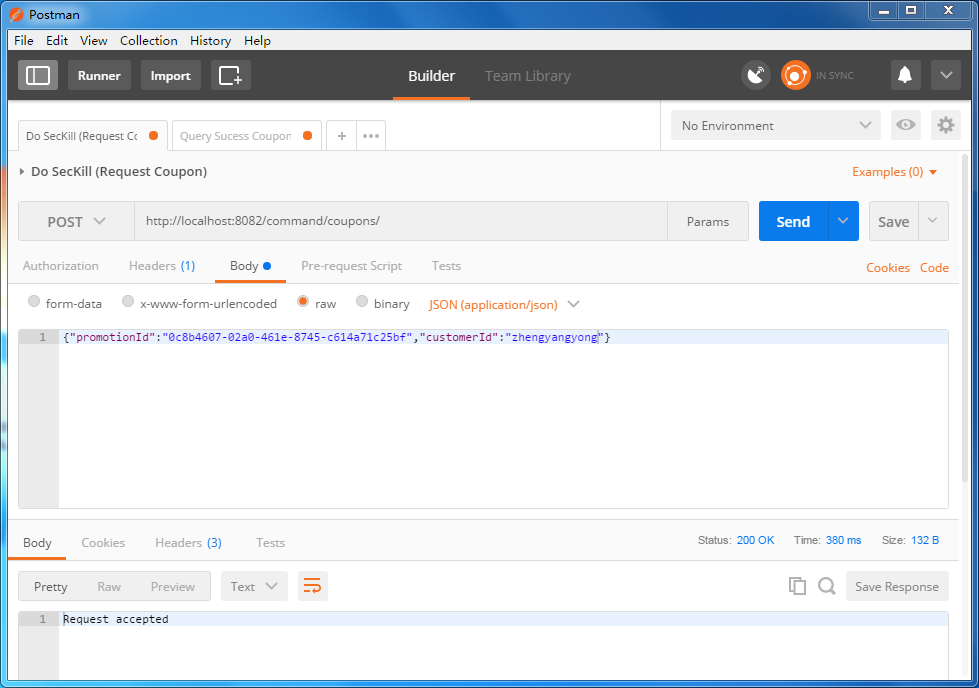Choose the binary body type radio
This screenshot has height=688, width=979.
pos(362,303)
